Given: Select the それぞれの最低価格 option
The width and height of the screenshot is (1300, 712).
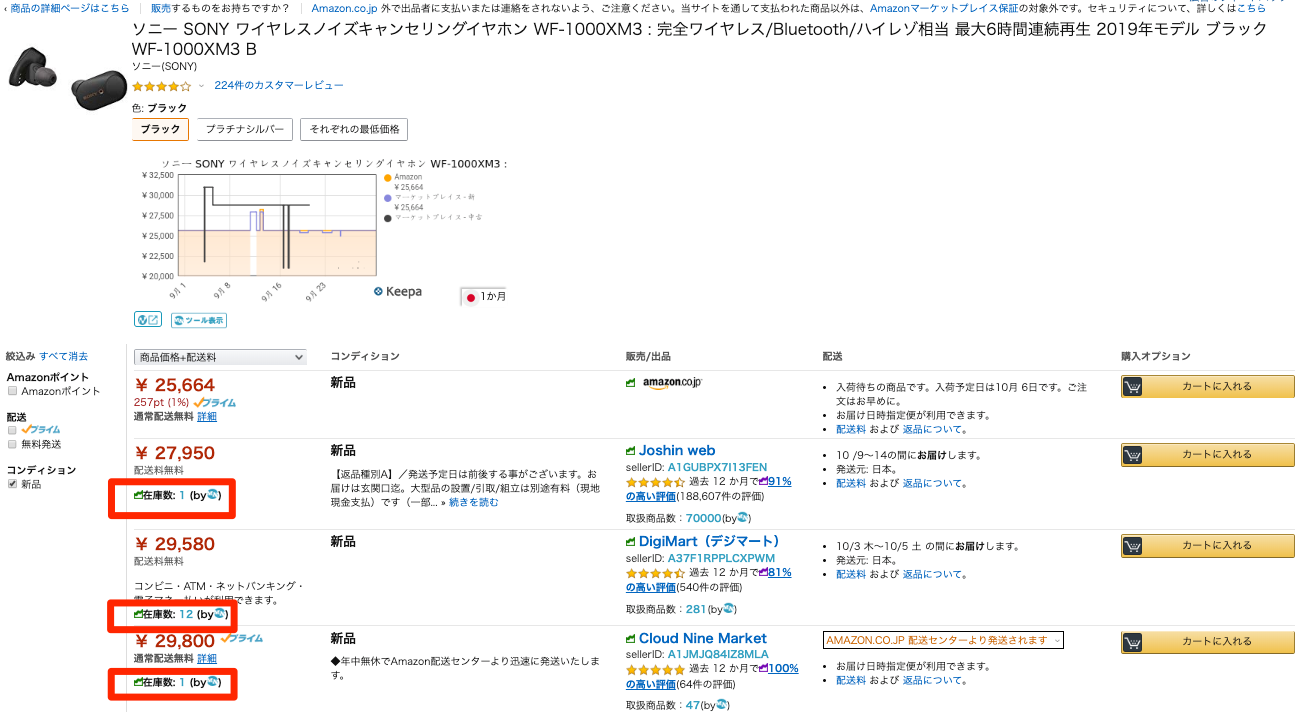Looking at the screenshot, I should [x=354, y=129].
